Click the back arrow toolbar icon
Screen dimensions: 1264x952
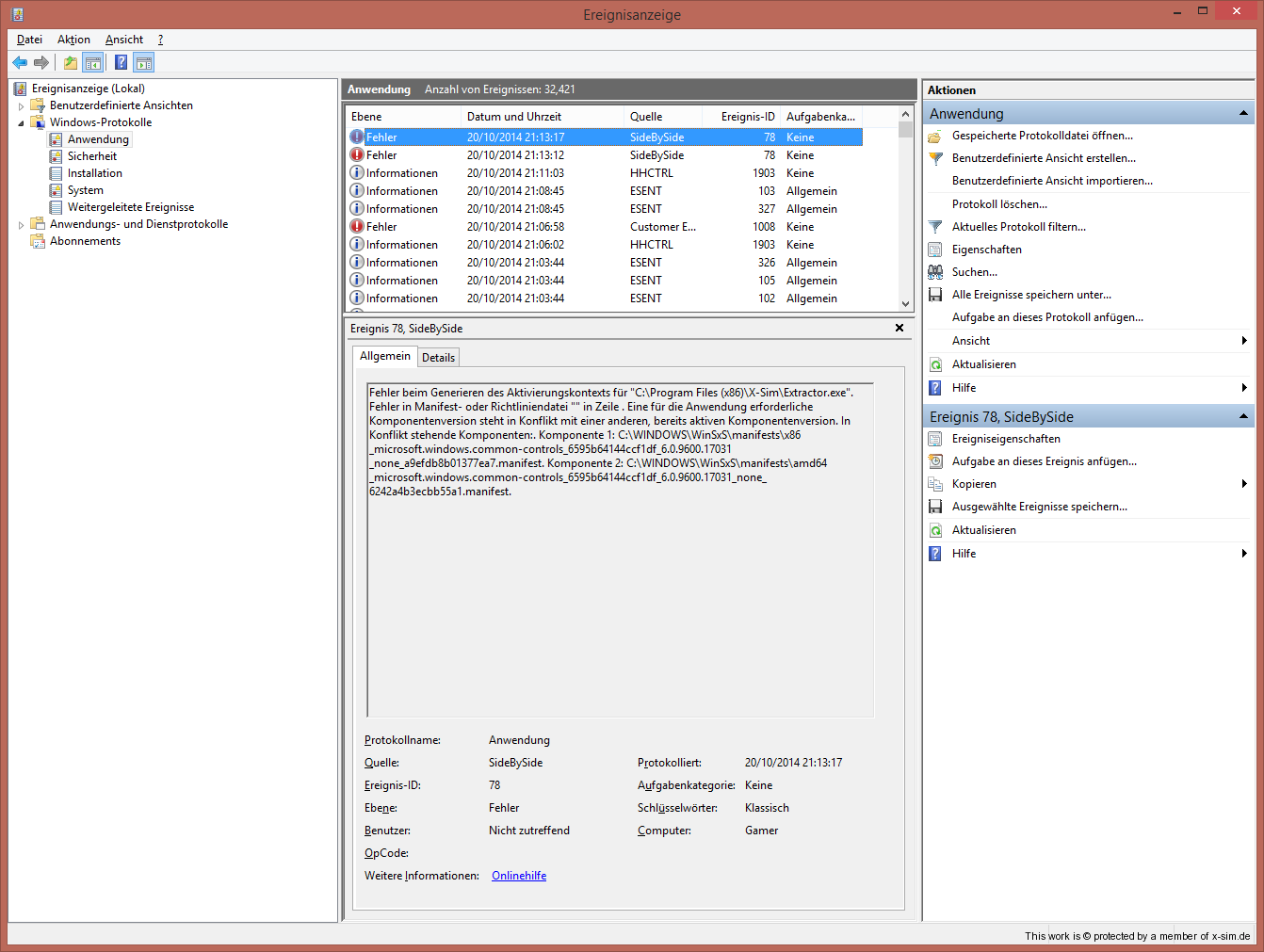[x=20, y=63]
